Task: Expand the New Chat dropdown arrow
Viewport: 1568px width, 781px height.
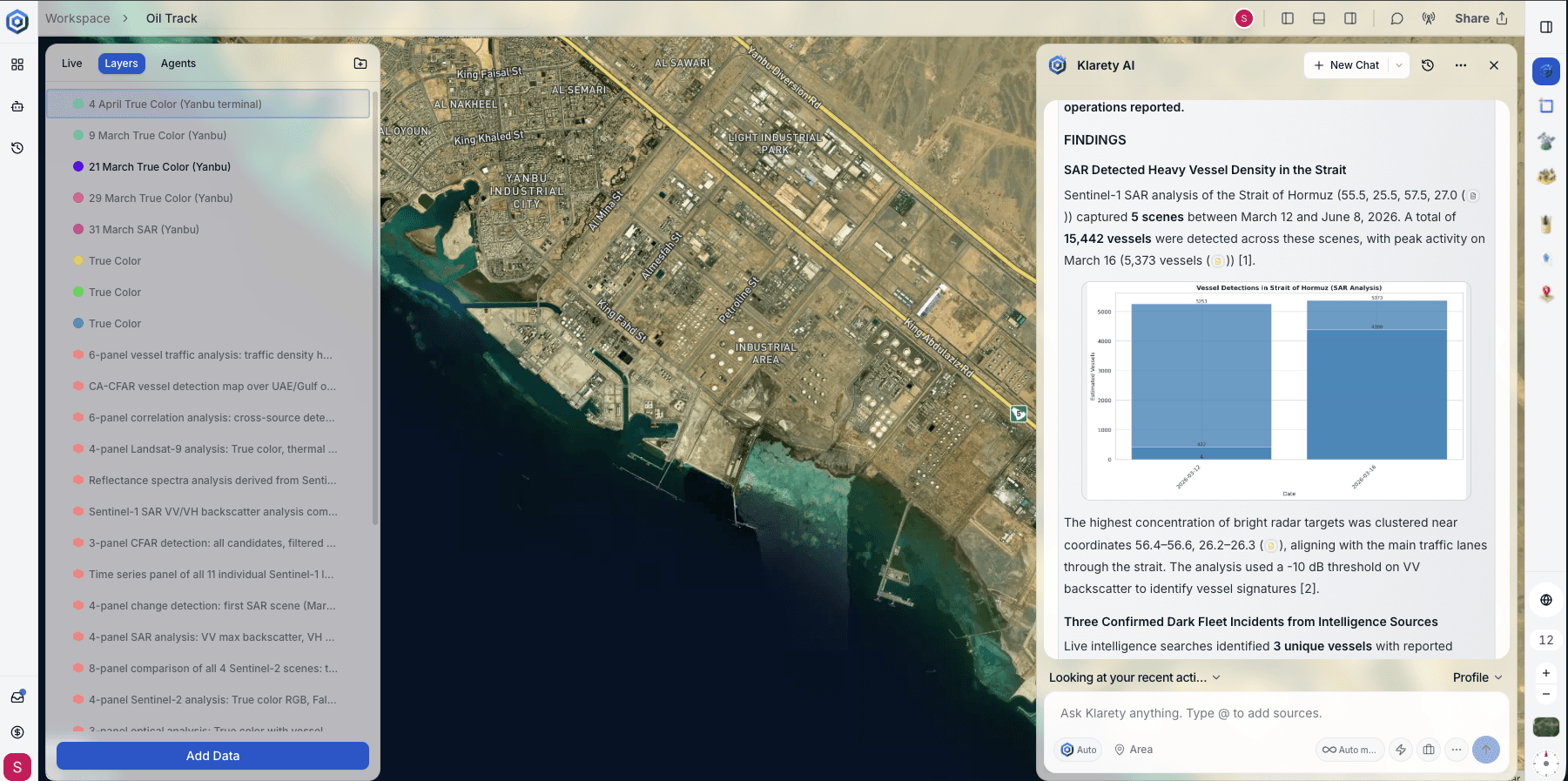Action: pos(1399,65)
